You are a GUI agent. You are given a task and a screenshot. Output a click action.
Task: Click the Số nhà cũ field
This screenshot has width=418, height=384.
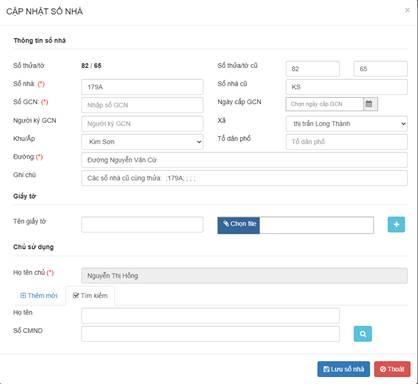[347, 87]
